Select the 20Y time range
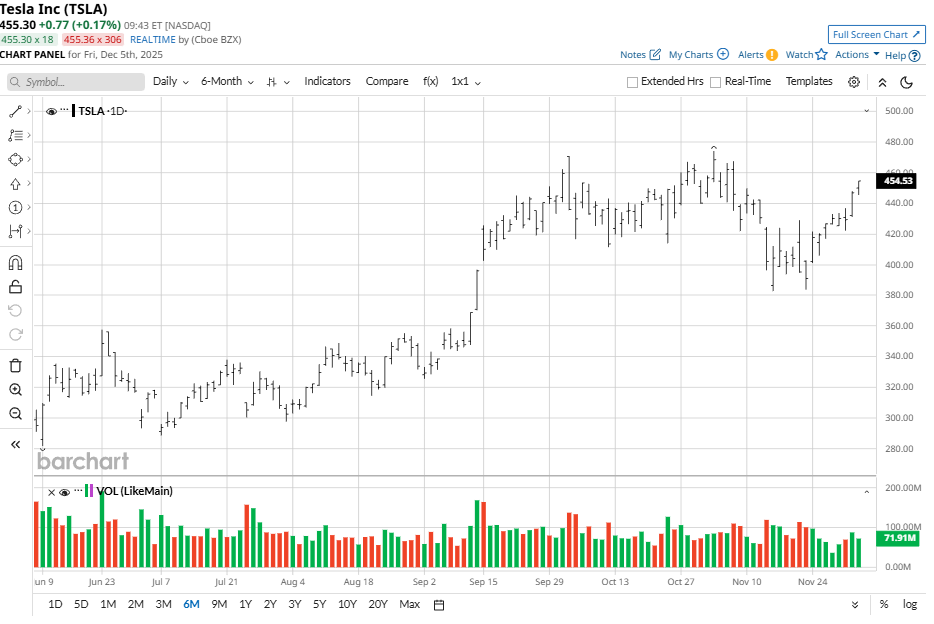This screenshot has height=624, width=934. (x=378, y=604)
